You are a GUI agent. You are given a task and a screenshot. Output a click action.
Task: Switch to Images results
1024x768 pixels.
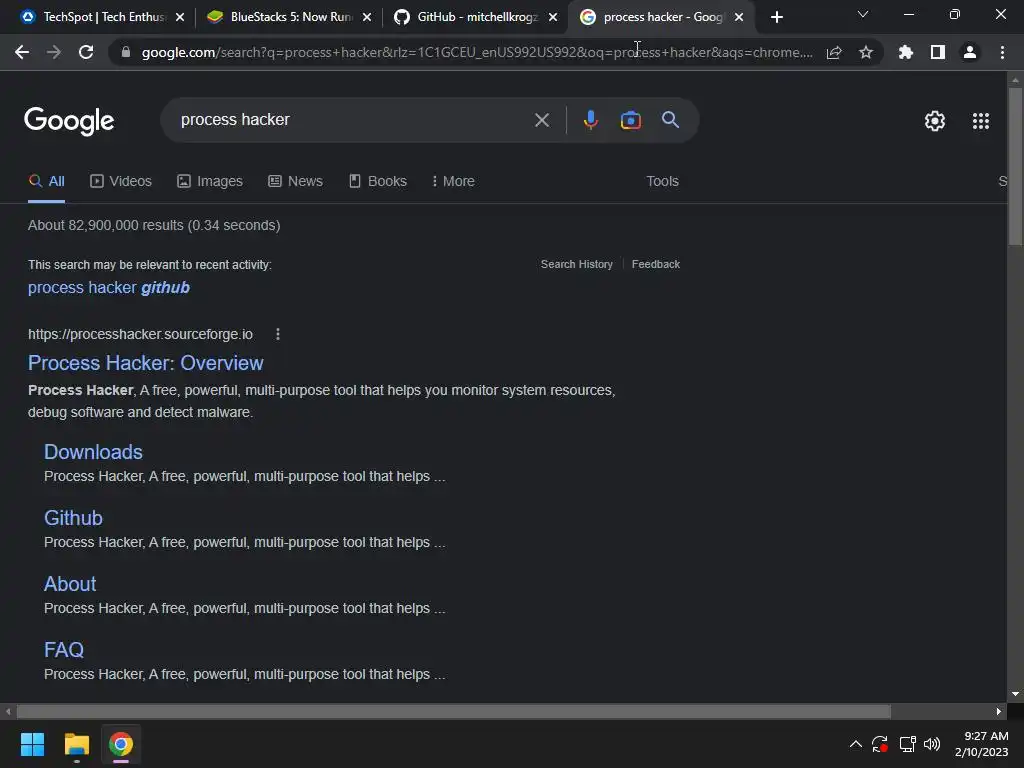[210, 182]
